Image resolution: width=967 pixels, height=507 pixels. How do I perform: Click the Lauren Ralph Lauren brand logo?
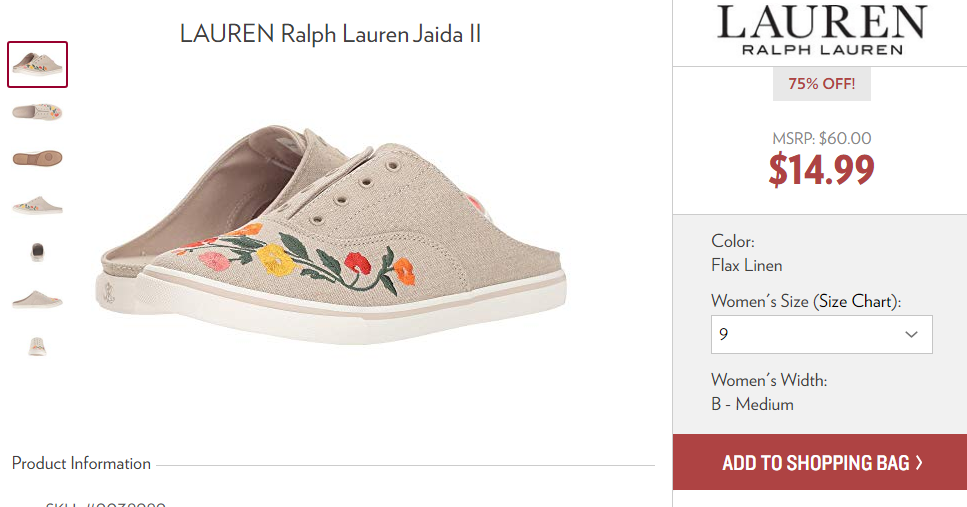(821, 31)
